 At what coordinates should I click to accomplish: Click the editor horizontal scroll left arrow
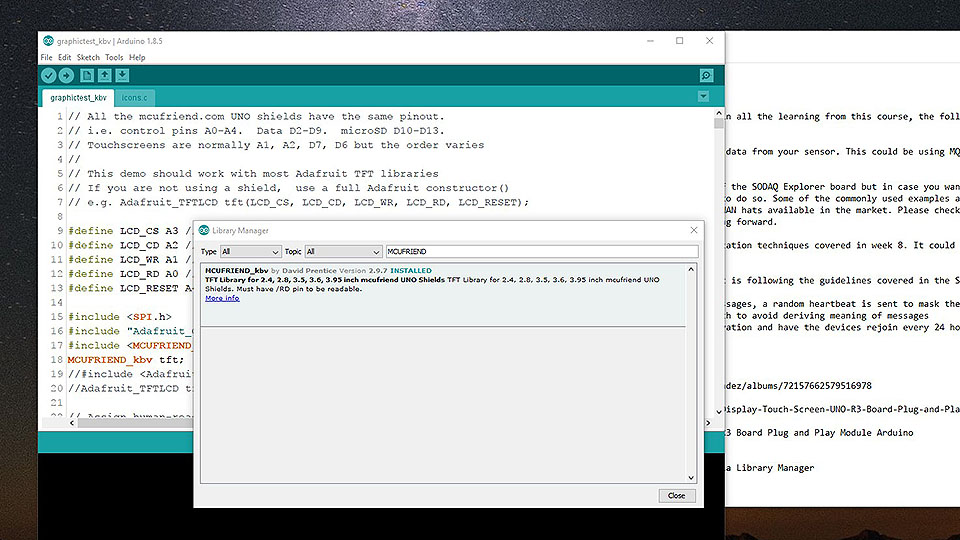pyautogui.click(x=72, y=422)
